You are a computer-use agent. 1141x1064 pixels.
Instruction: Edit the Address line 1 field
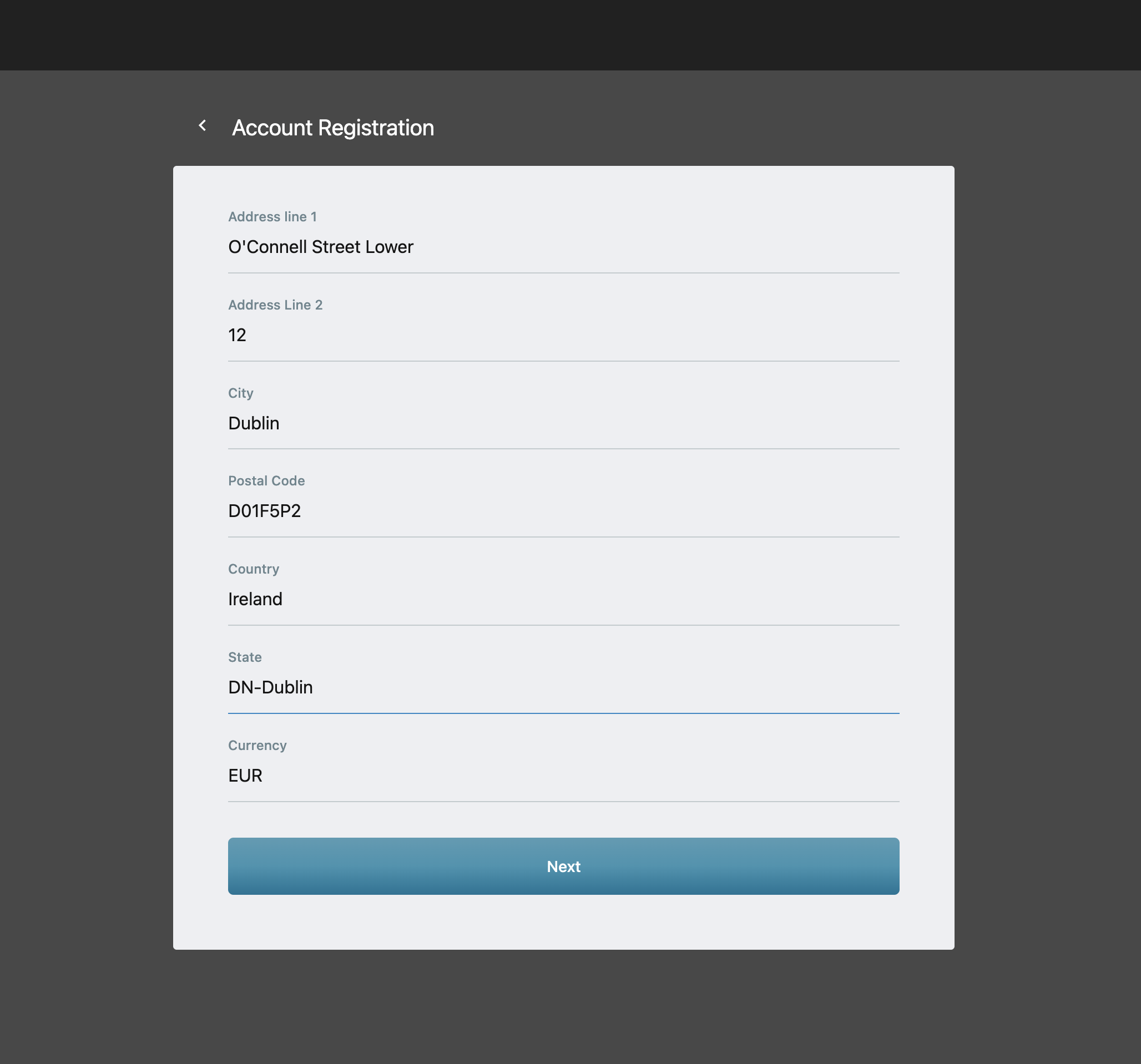point(563,247)
